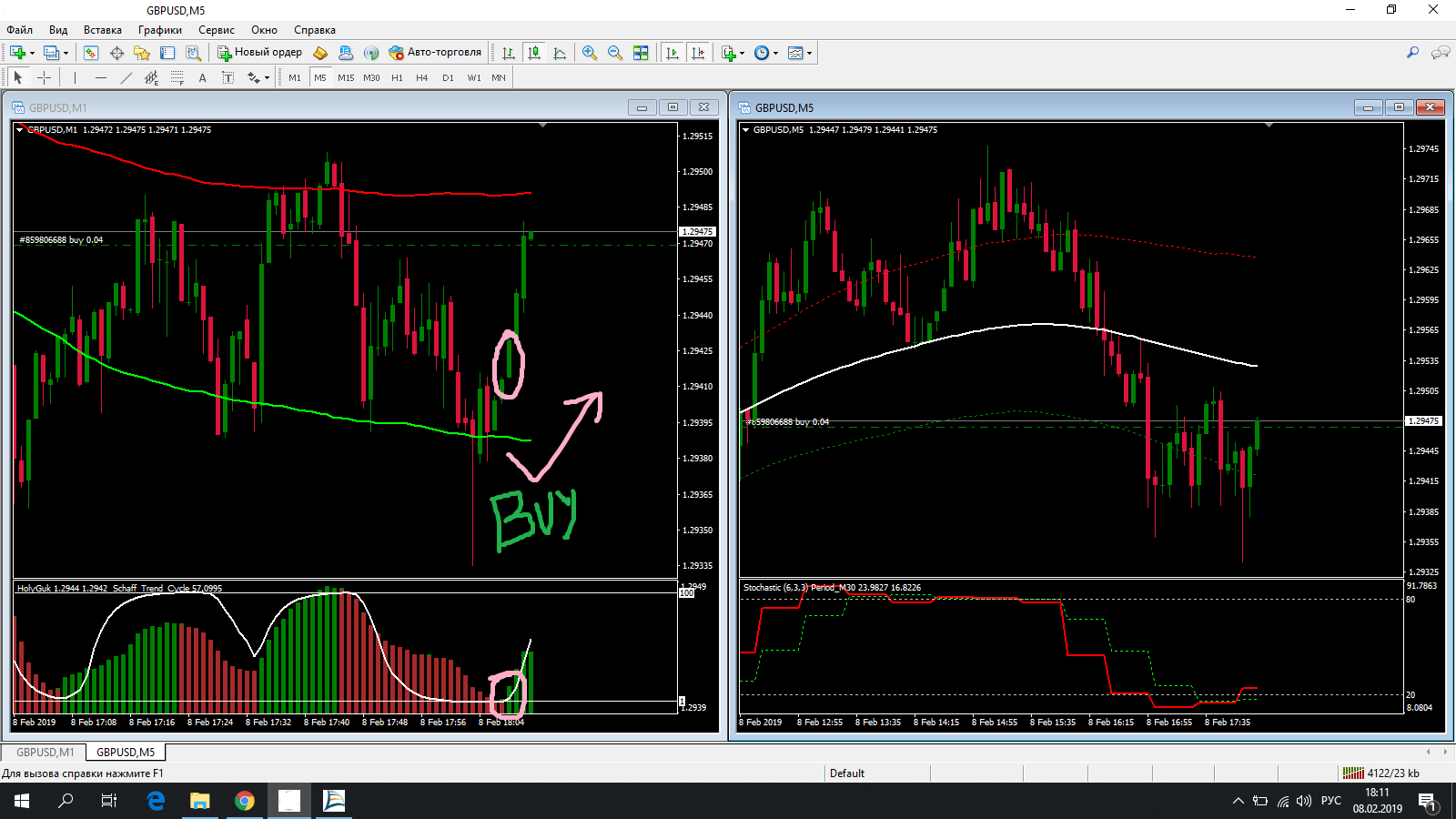The height and width of the screenshot is (819, 1456).
Task: Open a new chart window
Action: tap(17, 53)
